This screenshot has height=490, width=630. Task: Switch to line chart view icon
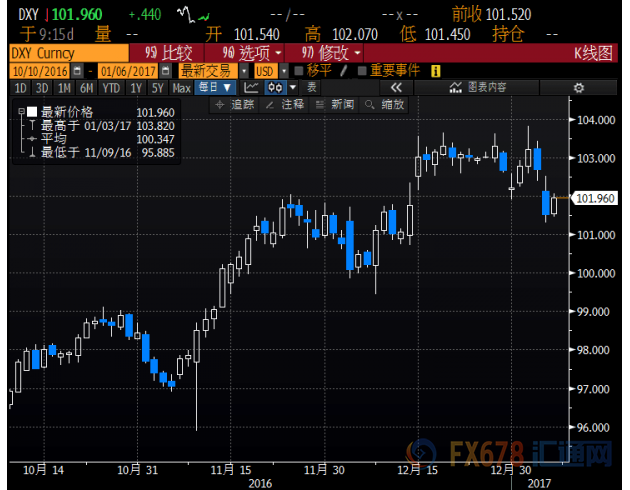tap(248, 88)
